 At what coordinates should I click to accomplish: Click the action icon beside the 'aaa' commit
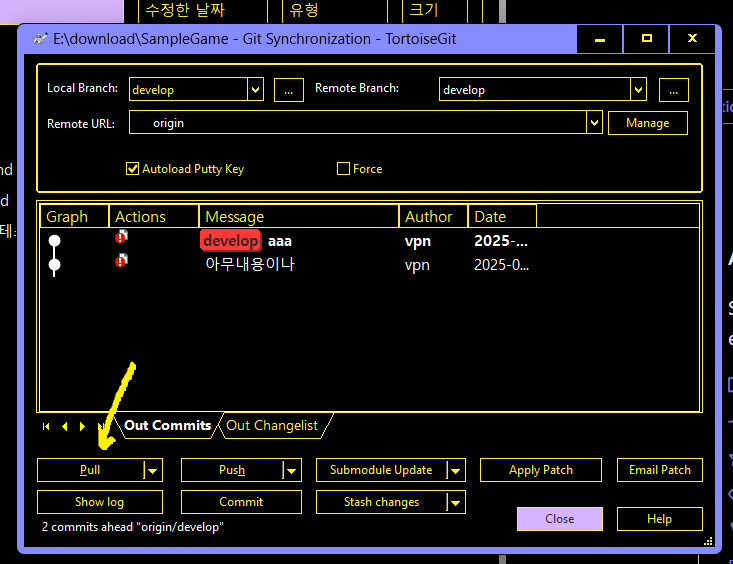point(121,237)
